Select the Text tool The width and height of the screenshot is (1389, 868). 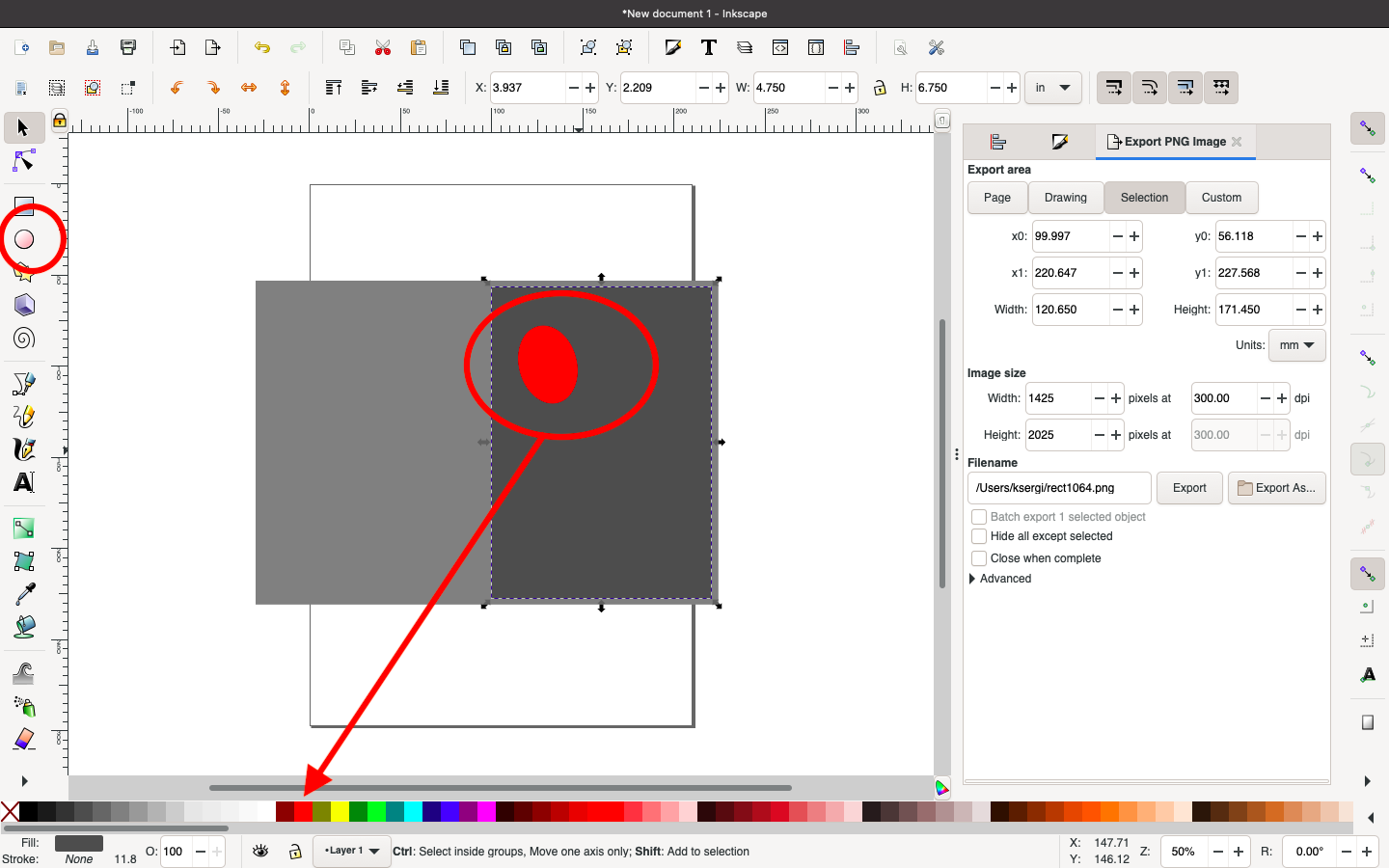tap(24, 480)
